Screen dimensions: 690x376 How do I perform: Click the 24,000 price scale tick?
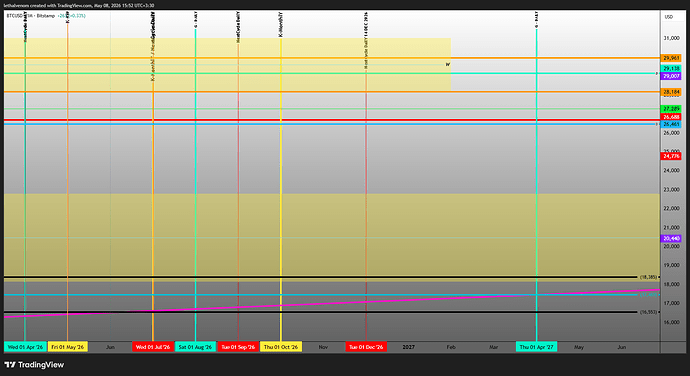tap(672, 170)
